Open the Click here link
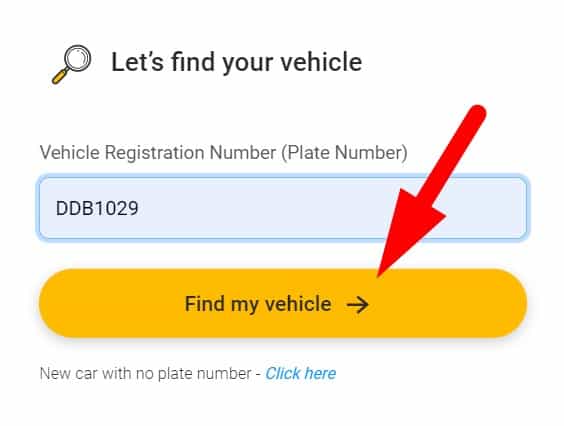This screenshot has height=426, width=564. pyautogui.click(x=301, y=373)
